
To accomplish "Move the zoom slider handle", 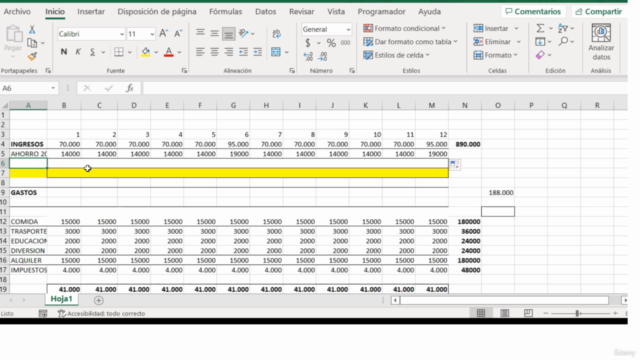I will pyautogui.click(x=577, y=313).
